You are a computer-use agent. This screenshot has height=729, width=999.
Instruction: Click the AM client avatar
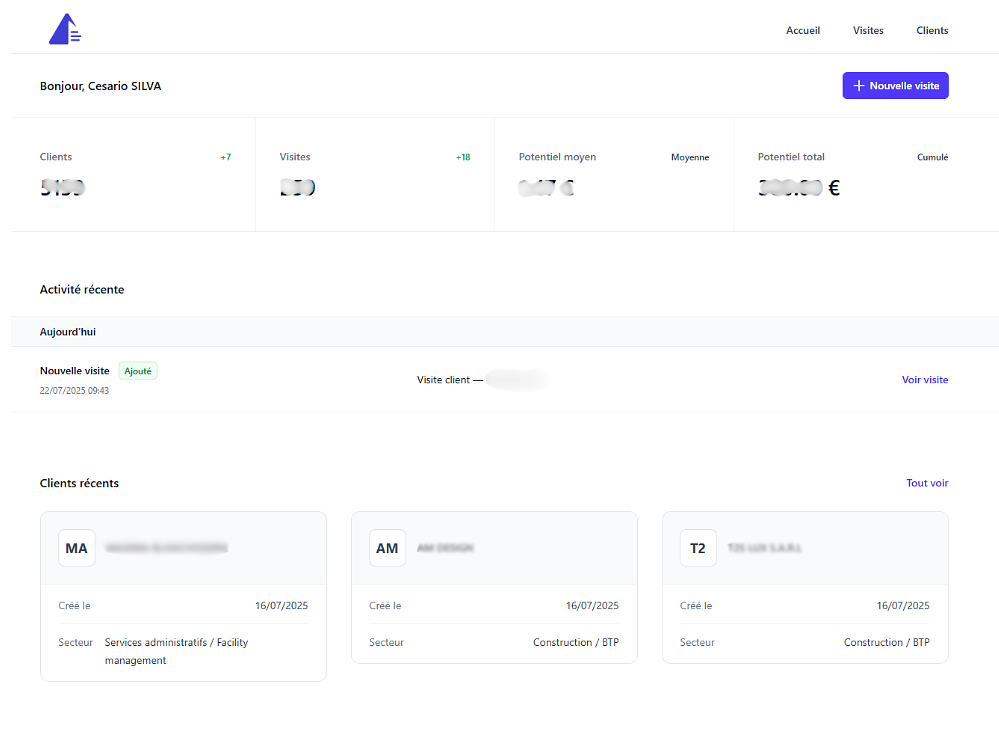pyautogui.click(x=387, y=548)
